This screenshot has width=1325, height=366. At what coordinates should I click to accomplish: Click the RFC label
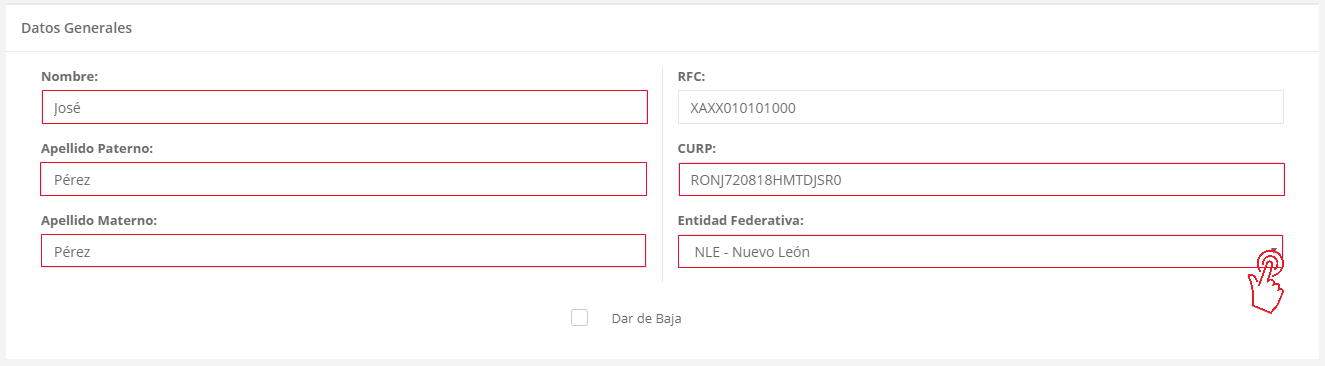pos(692,76)
